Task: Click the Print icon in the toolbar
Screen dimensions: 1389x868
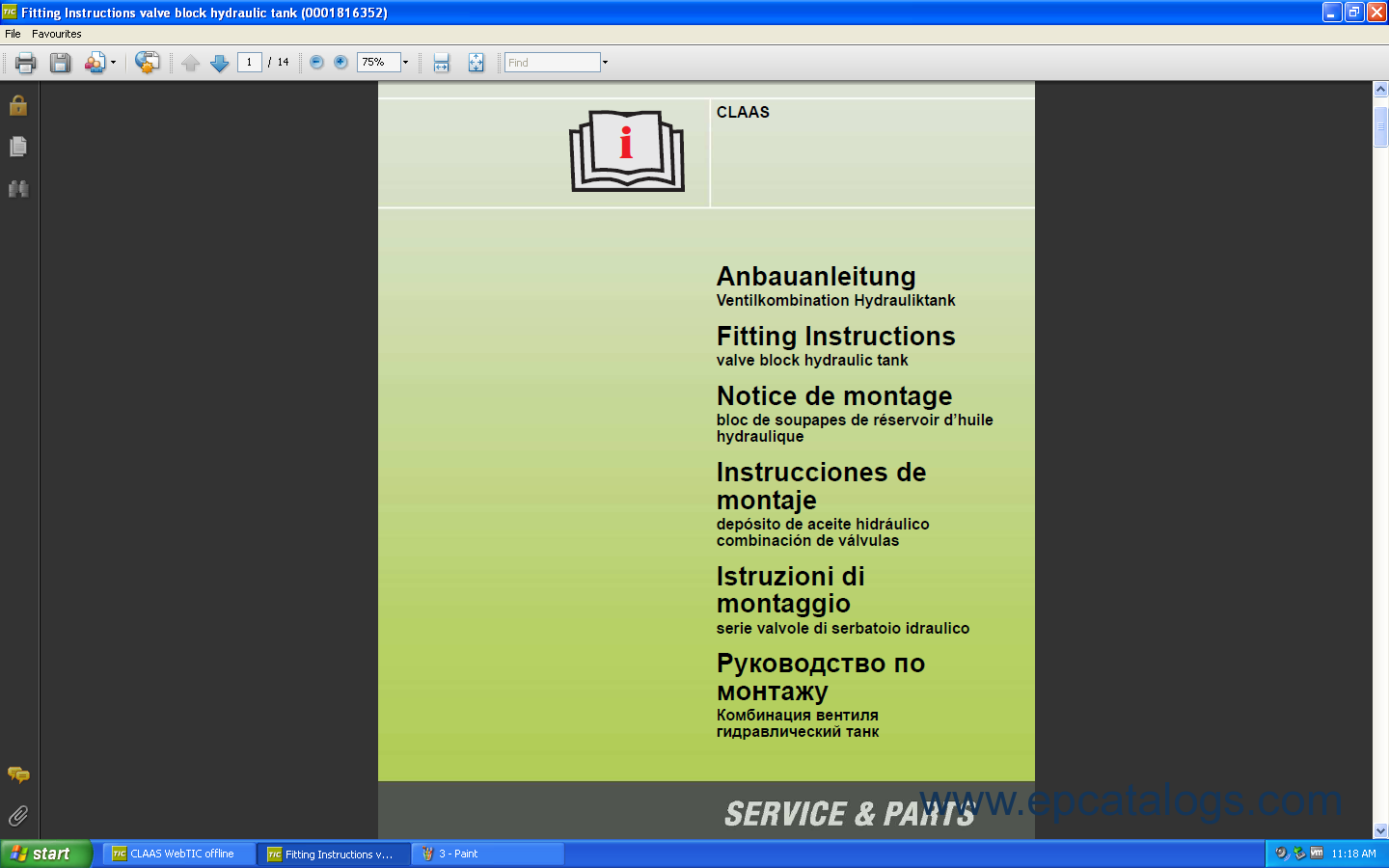Action: point(25,63)
